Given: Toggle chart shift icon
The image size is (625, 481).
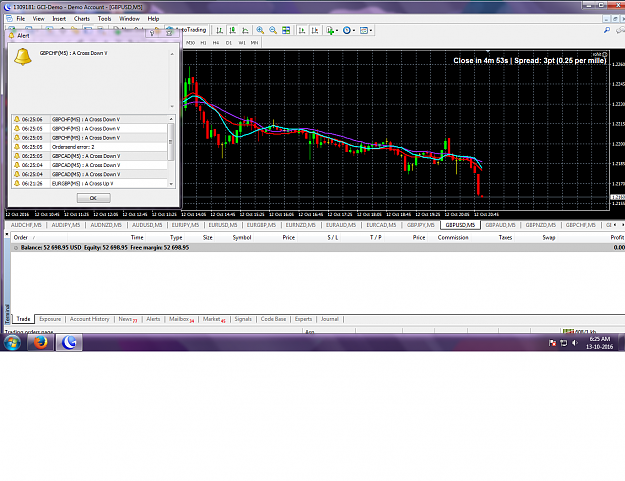Looking at the screenshot, I should (x=315, y=30).
